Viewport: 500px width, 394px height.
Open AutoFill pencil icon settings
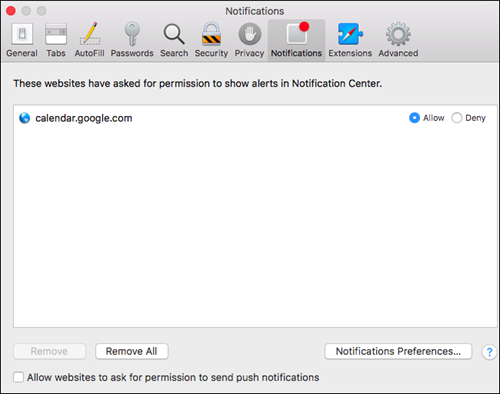coord(89,40)
